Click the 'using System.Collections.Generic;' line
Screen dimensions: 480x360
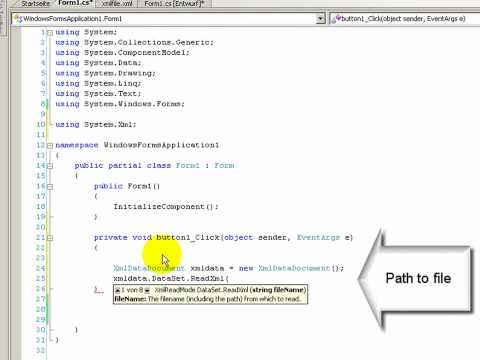coord(135,42)
